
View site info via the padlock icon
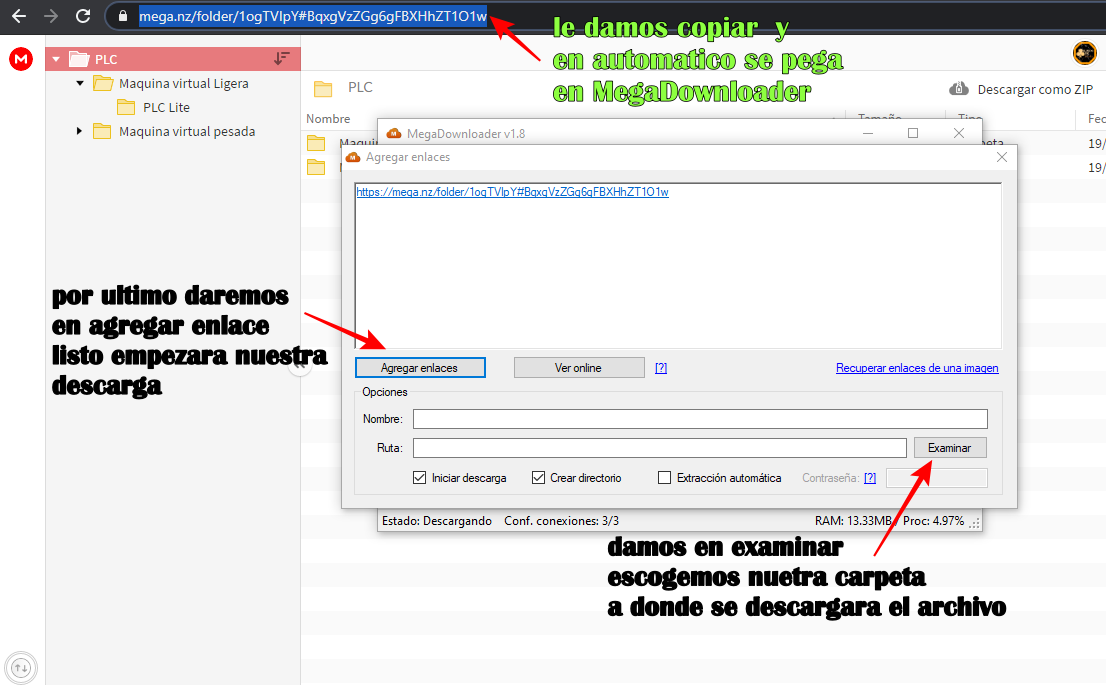[x=123, y=16]
